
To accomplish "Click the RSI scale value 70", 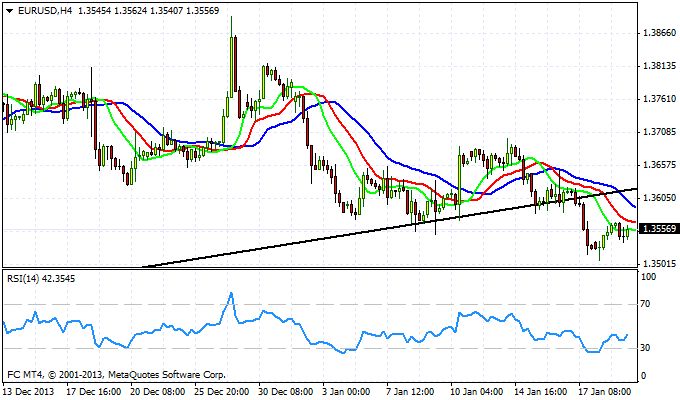I will 646,304.
